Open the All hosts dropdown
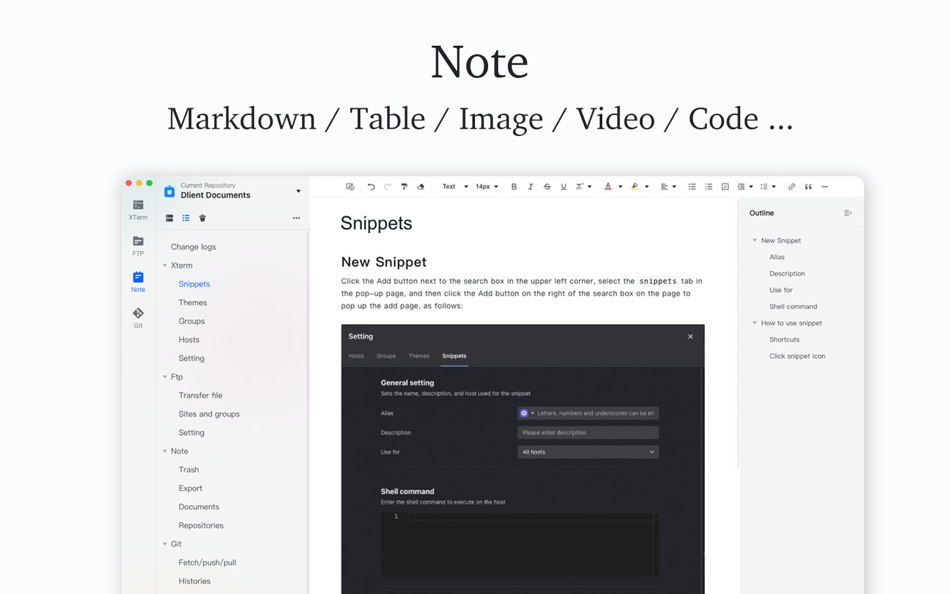The height and width of the screenshot is (594, 950). (588, 452)
